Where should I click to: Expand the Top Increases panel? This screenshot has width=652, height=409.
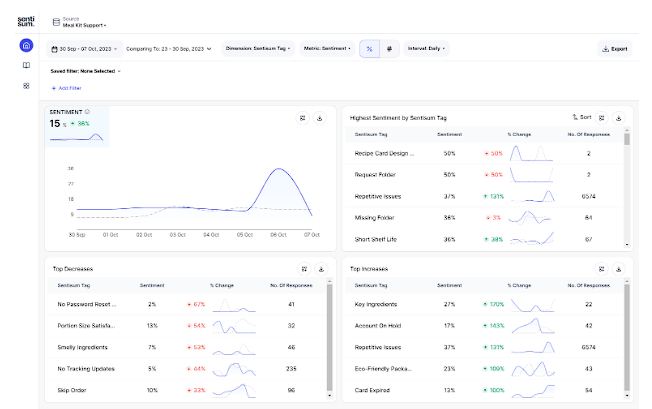click(602, 269)
